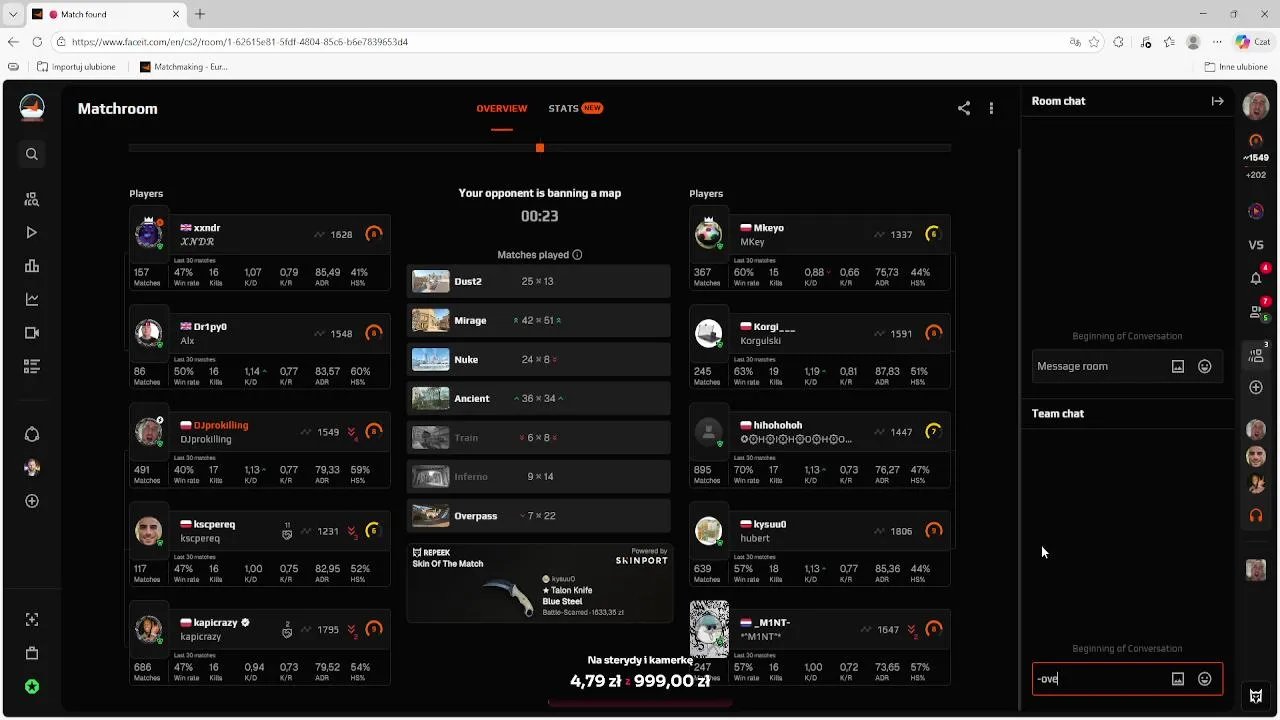
Task: Open the user avatar atop right rail
Action: coord(1256,105)
